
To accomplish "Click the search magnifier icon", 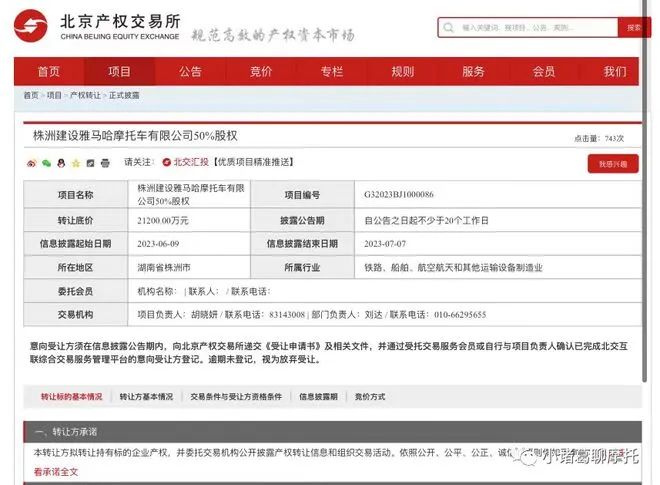I will click(449, 28).
